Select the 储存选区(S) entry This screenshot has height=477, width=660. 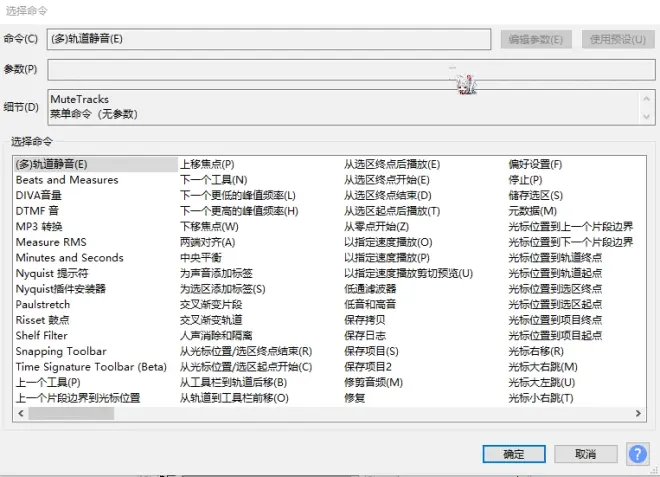point(535,195)
